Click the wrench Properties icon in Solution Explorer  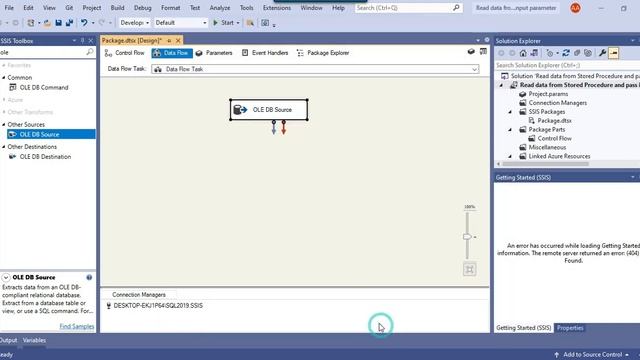pos(602,53)
